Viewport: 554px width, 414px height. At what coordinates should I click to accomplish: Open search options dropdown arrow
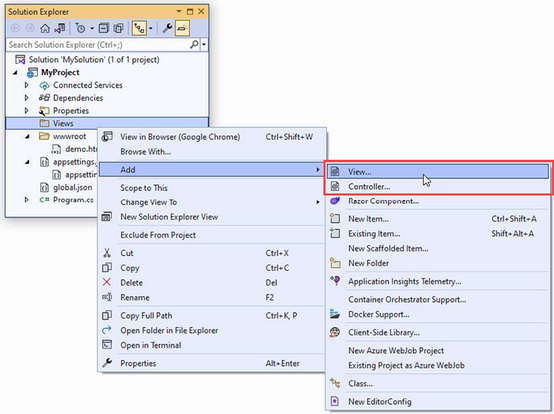(x=204, y=45)
